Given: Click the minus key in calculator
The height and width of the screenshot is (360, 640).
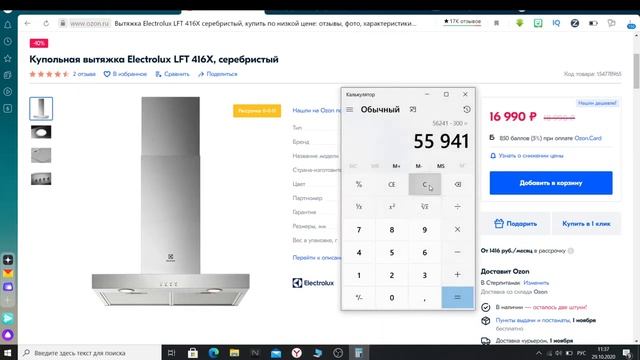Looking at the screenshot, I should coord(458,252).
